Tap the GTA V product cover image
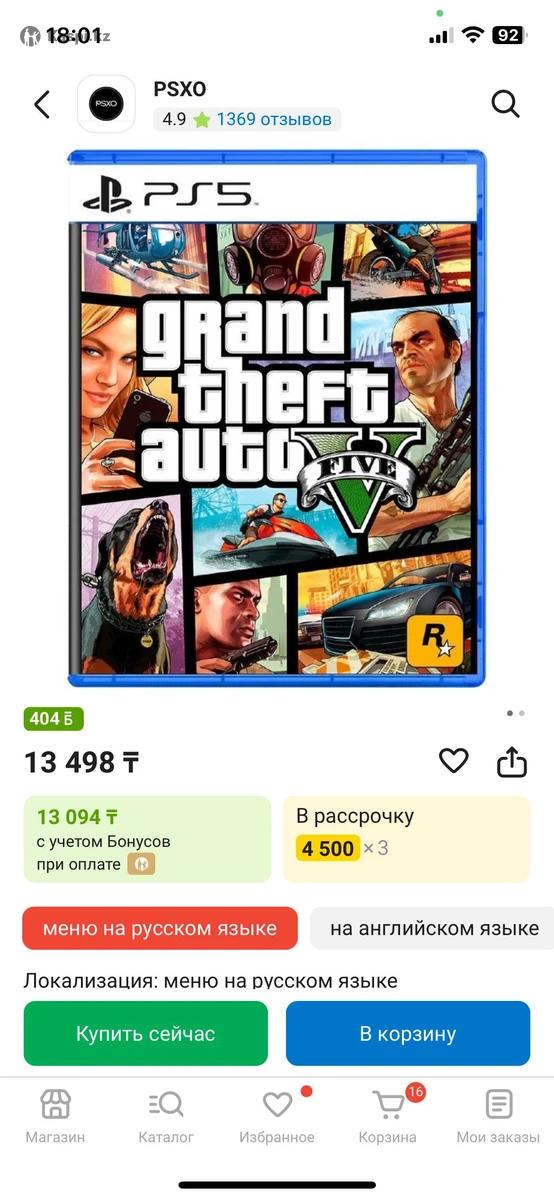Viewport: 554px width, 1200px height. click(x=277, y=418)
